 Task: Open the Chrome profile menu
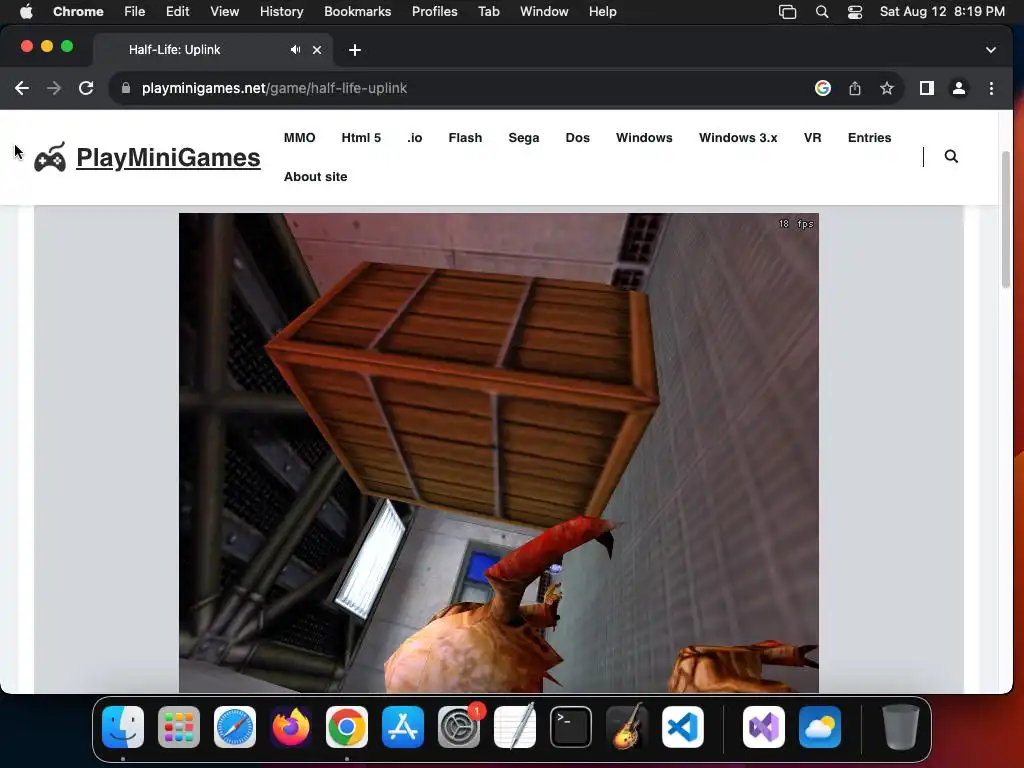point(959,88)
